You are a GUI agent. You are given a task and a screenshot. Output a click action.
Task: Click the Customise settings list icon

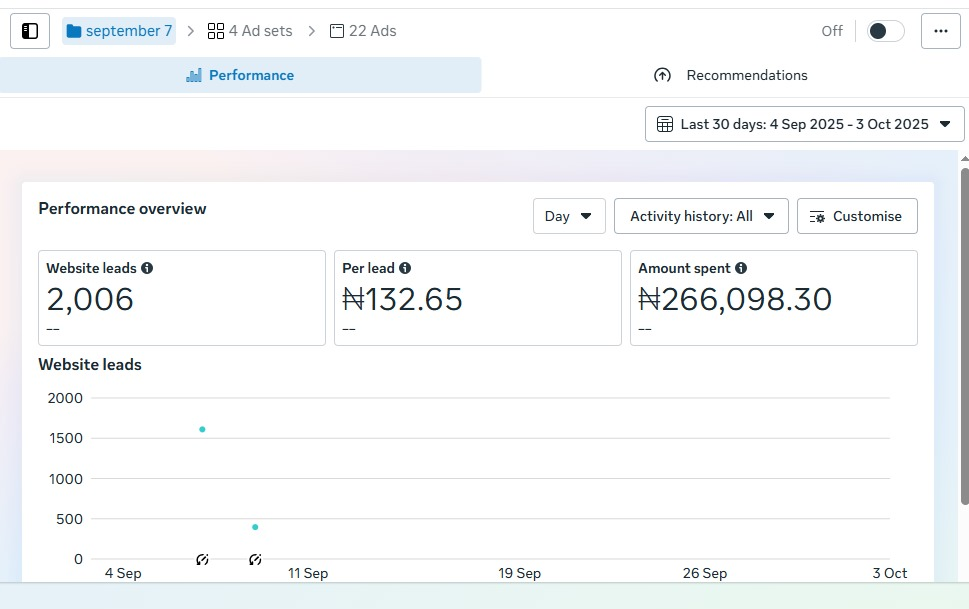(817, 217)
